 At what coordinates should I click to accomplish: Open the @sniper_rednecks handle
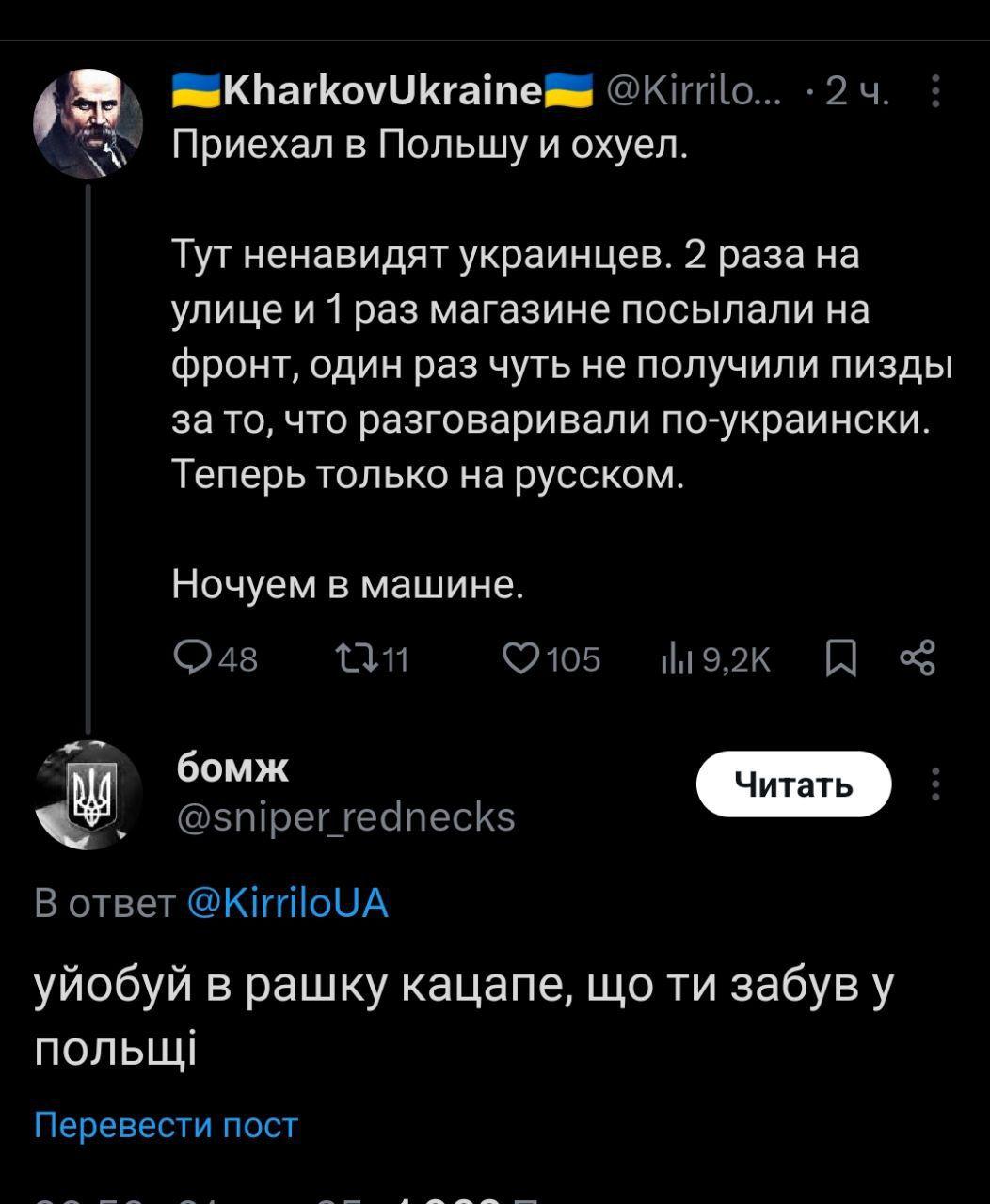point(345,816)
